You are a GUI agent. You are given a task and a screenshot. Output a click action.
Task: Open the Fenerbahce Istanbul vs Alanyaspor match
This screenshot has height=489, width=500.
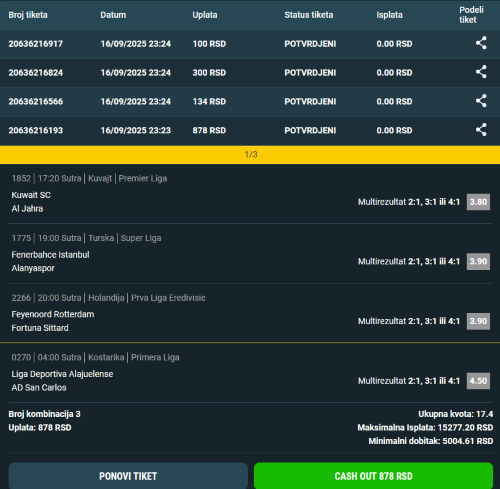50,261
